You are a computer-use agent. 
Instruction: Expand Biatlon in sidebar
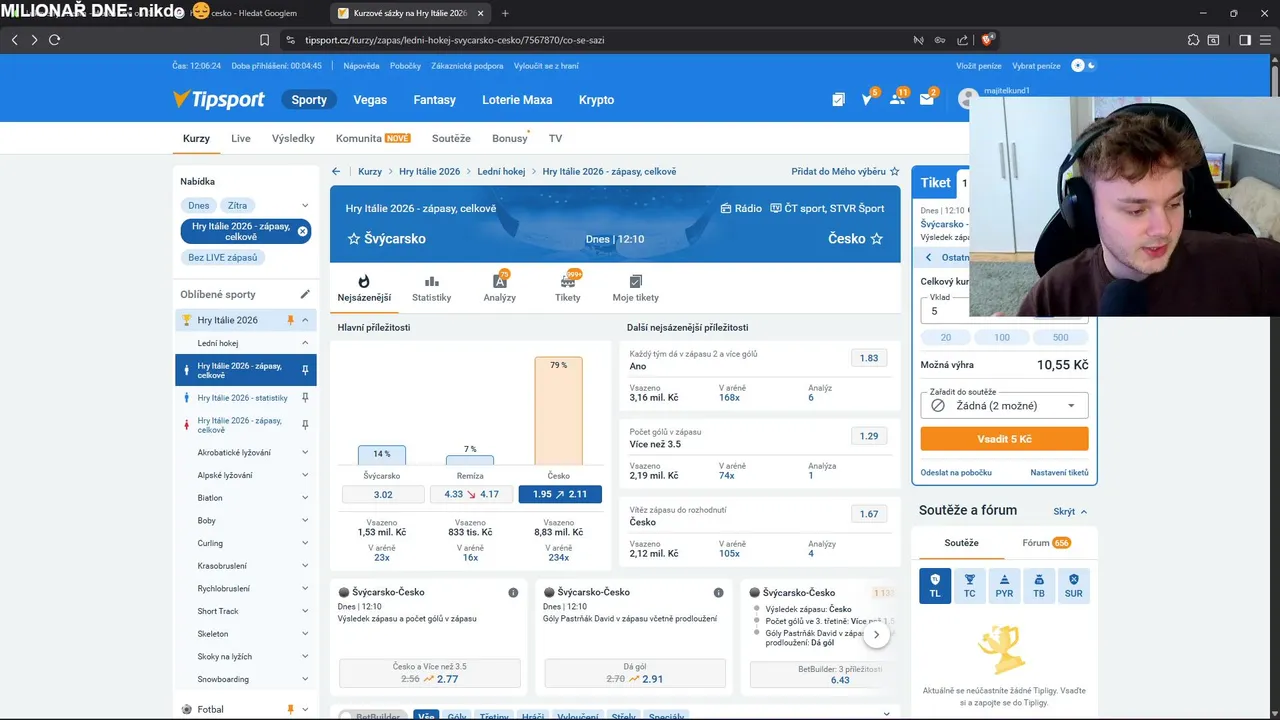(305, 498)
